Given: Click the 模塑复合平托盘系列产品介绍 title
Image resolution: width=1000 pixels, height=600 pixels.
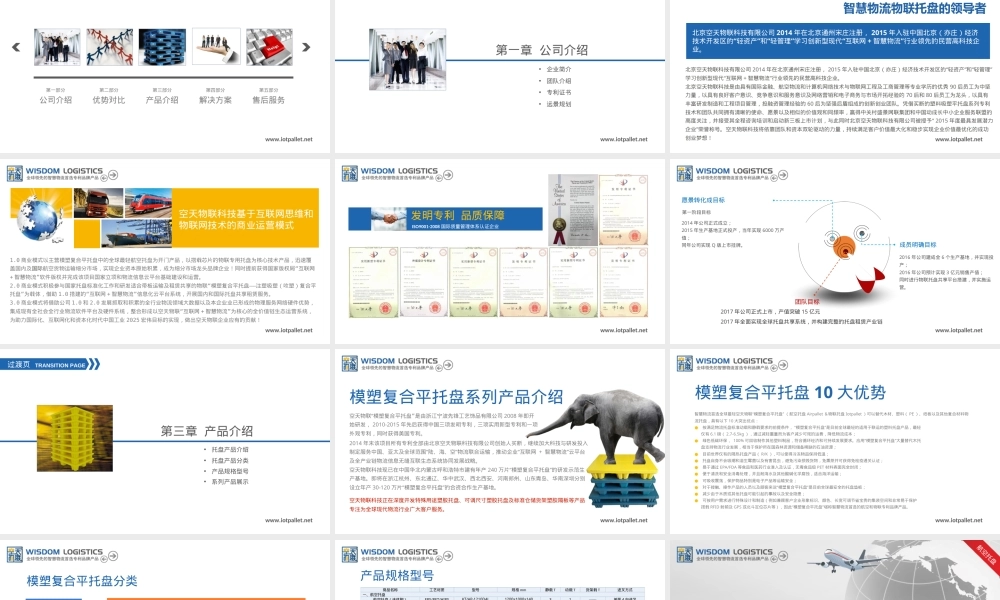Looking at the screenshot, I should click(x=456, y=397).
